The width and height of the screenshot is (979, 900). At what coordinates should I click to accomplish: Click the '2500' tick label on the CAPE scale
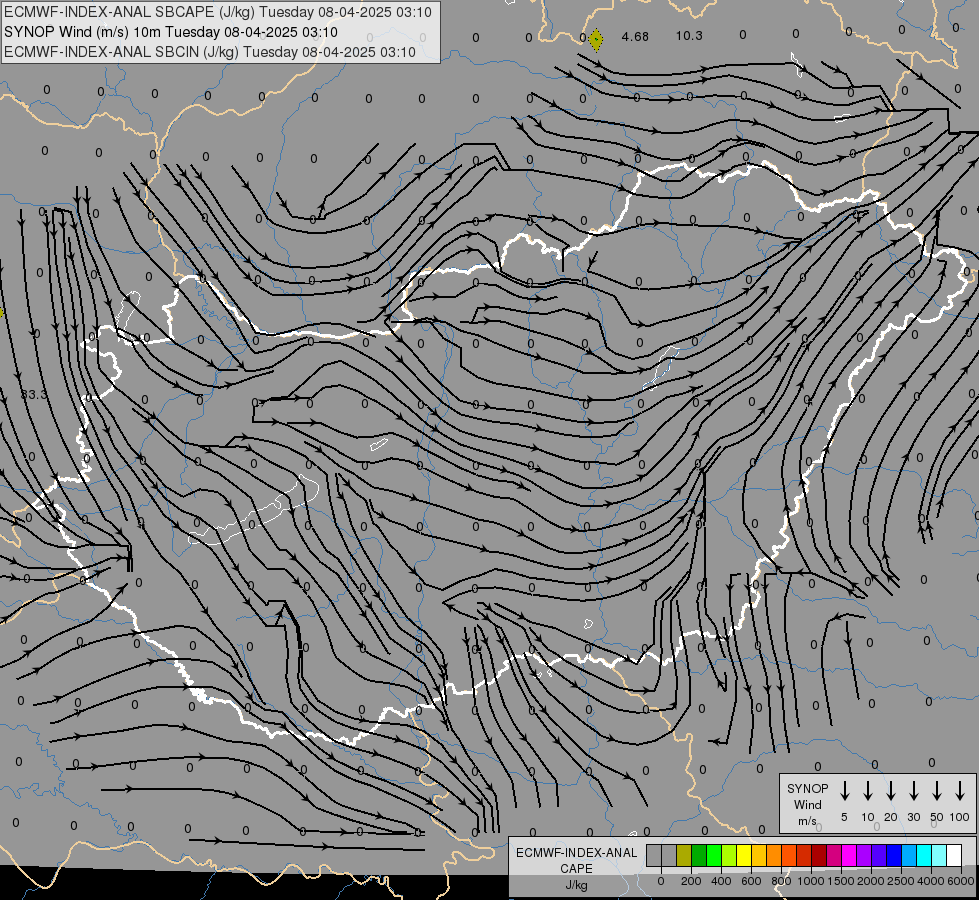pos(901,881)
